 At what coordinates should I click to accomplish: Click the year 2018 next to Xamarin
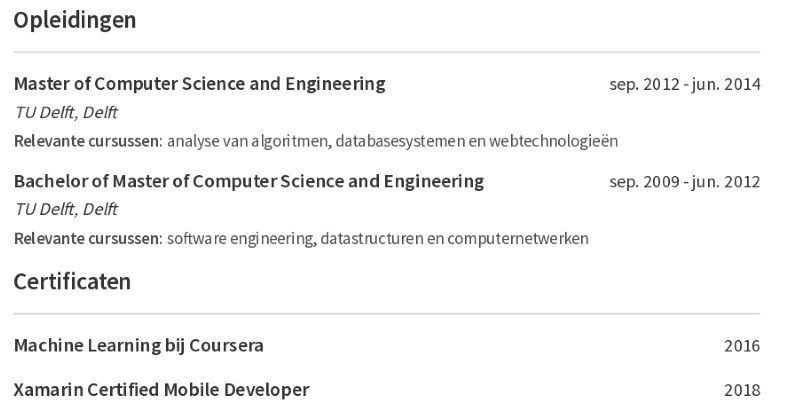pos(742,390)
